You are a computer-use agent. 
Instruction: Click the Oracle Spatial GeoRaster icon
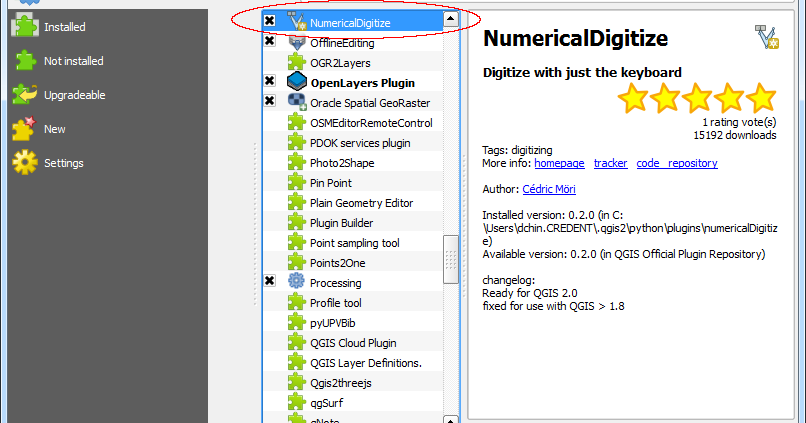tap(297, 102)
